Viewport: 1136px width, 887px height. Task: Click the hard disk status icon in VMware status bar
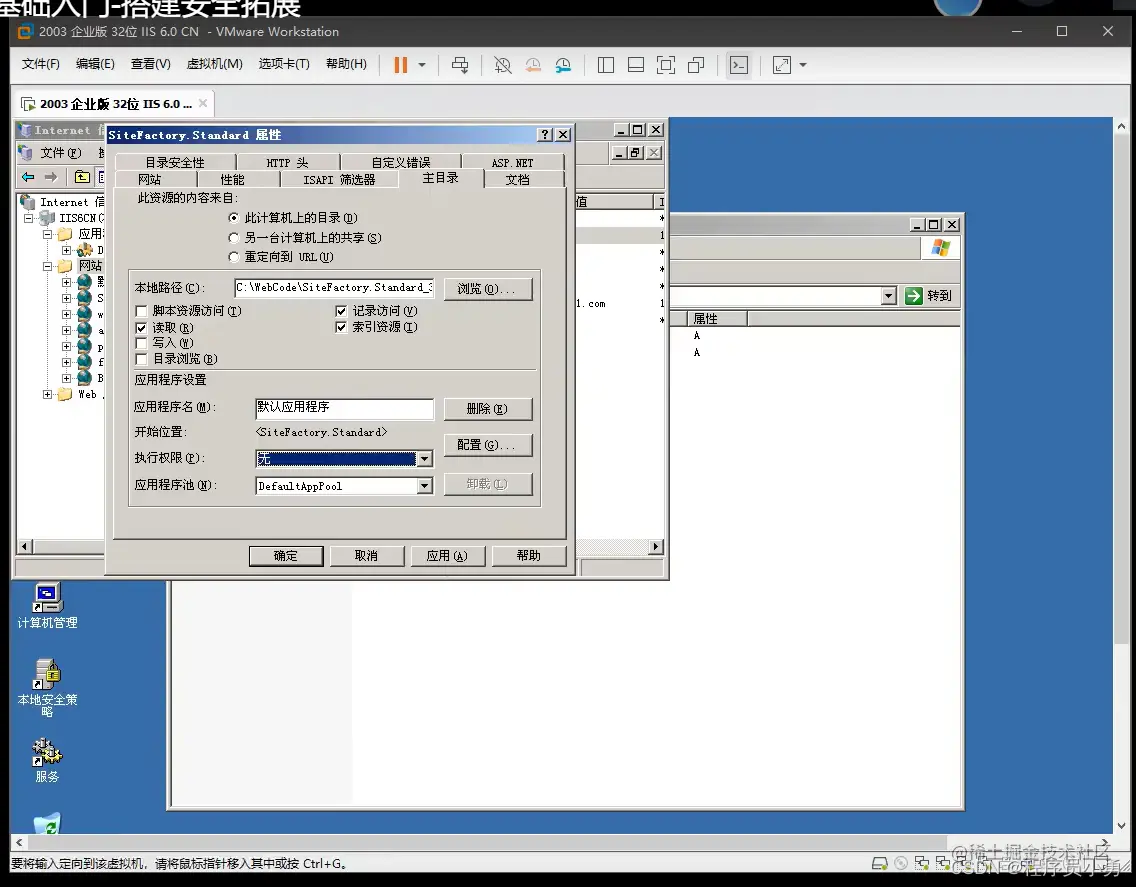click(880, 863)
